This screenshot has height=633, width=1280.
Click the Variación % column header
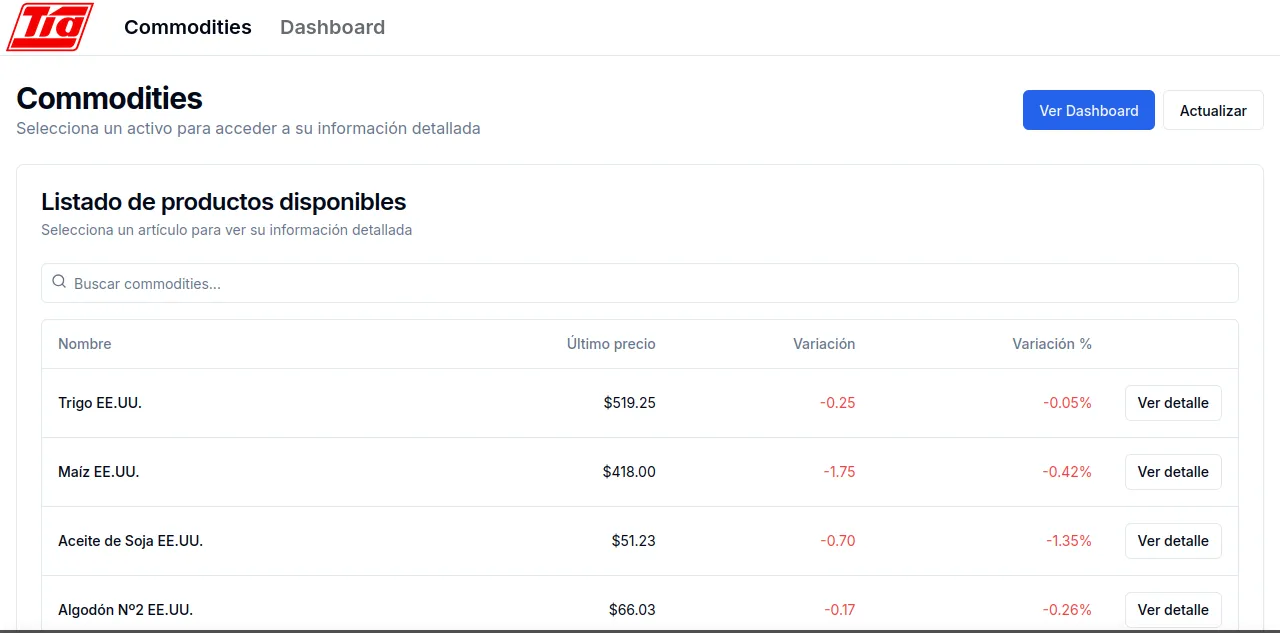1051,343
